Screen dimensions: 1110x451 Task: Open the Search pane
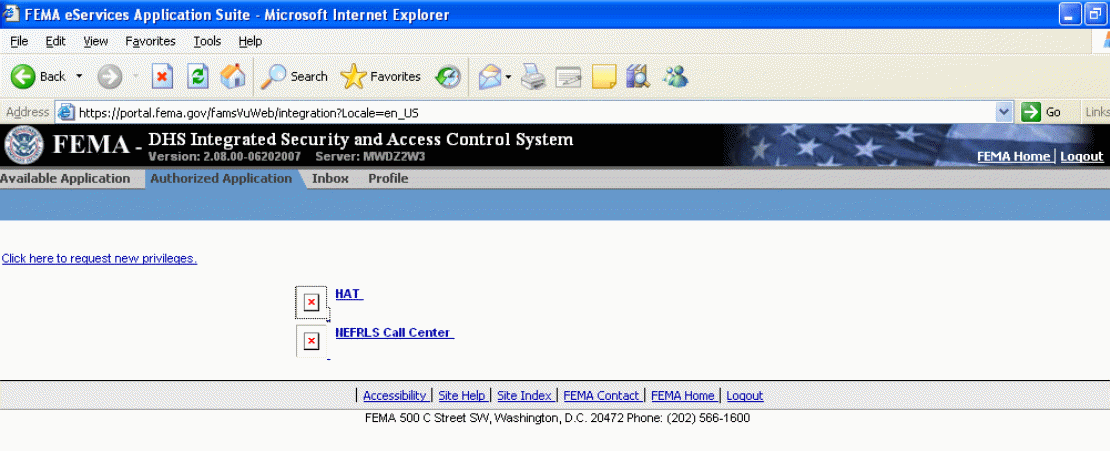(x=294, y=76)
